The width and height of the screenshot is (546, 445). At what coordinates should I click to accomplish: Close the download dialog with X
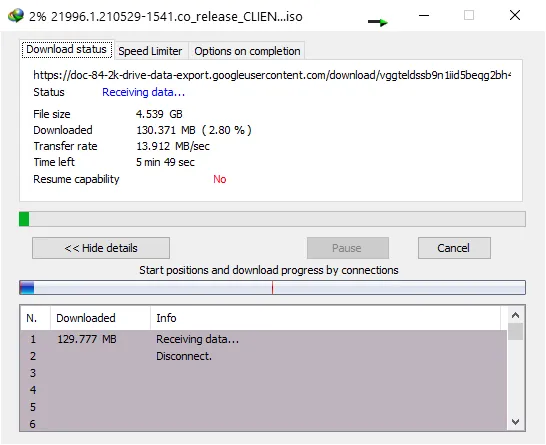click(x=515, y=15)
